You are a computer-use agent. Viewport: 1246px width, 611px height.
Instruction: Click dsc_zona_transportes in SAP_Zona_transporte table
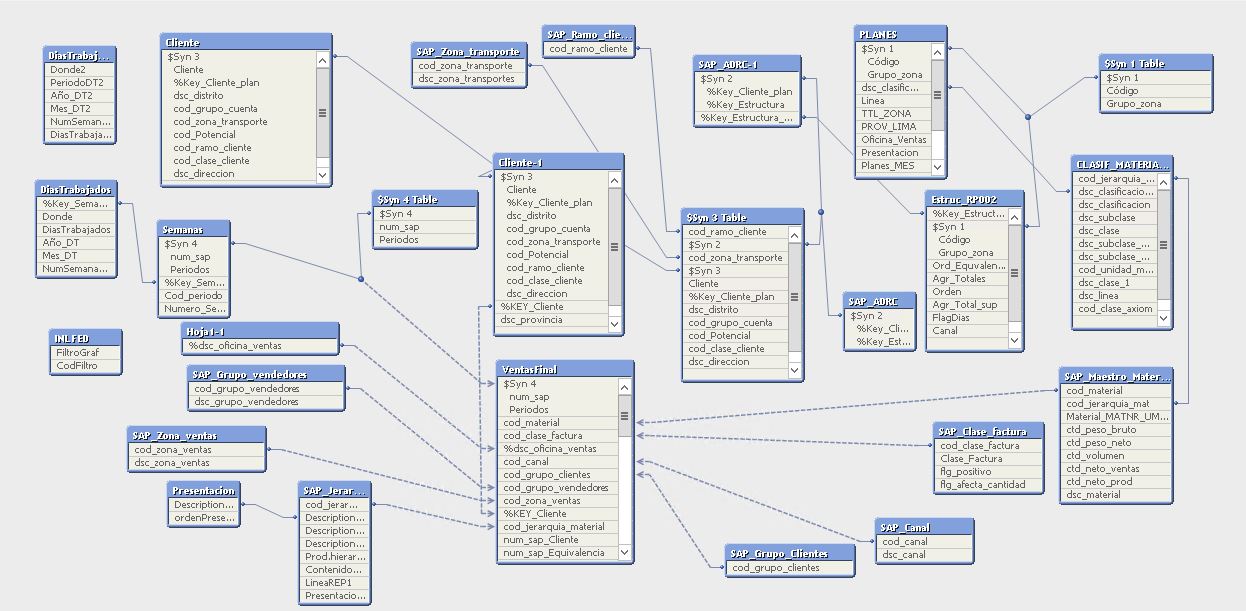pos(470,79)
